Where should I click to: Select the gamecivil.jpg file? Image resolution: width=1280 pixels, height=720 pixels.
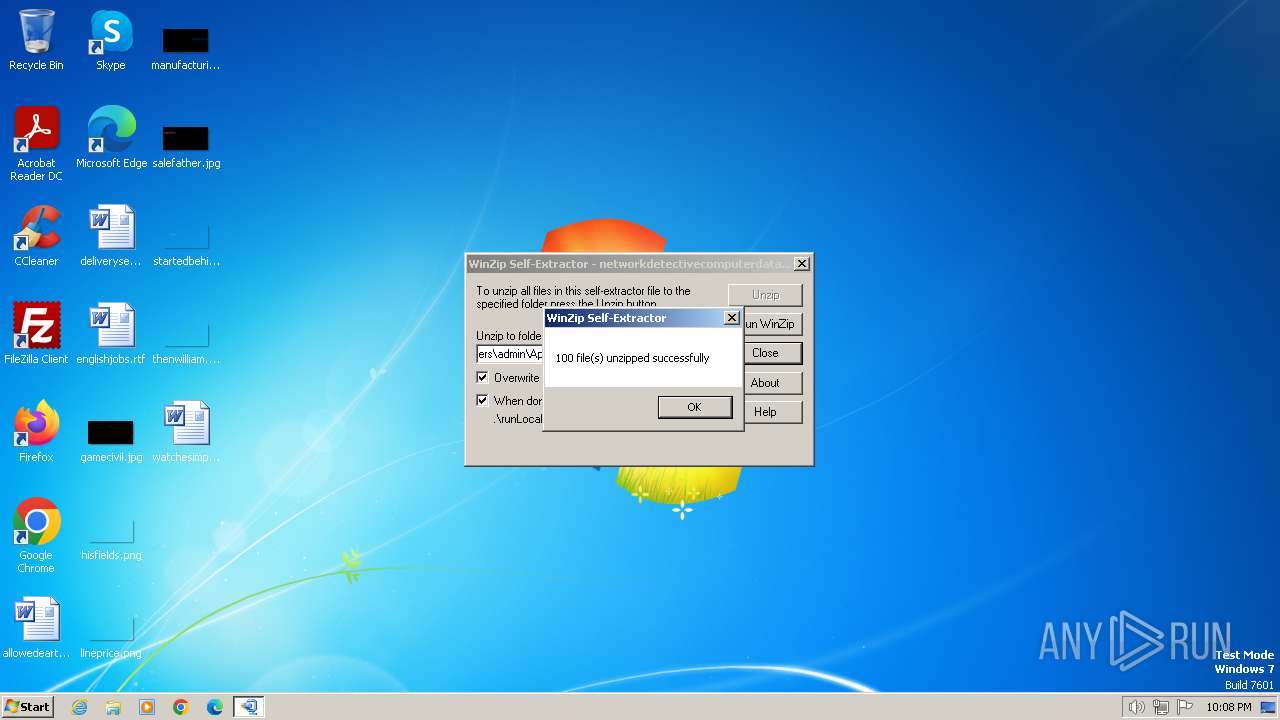pos(111,439)
